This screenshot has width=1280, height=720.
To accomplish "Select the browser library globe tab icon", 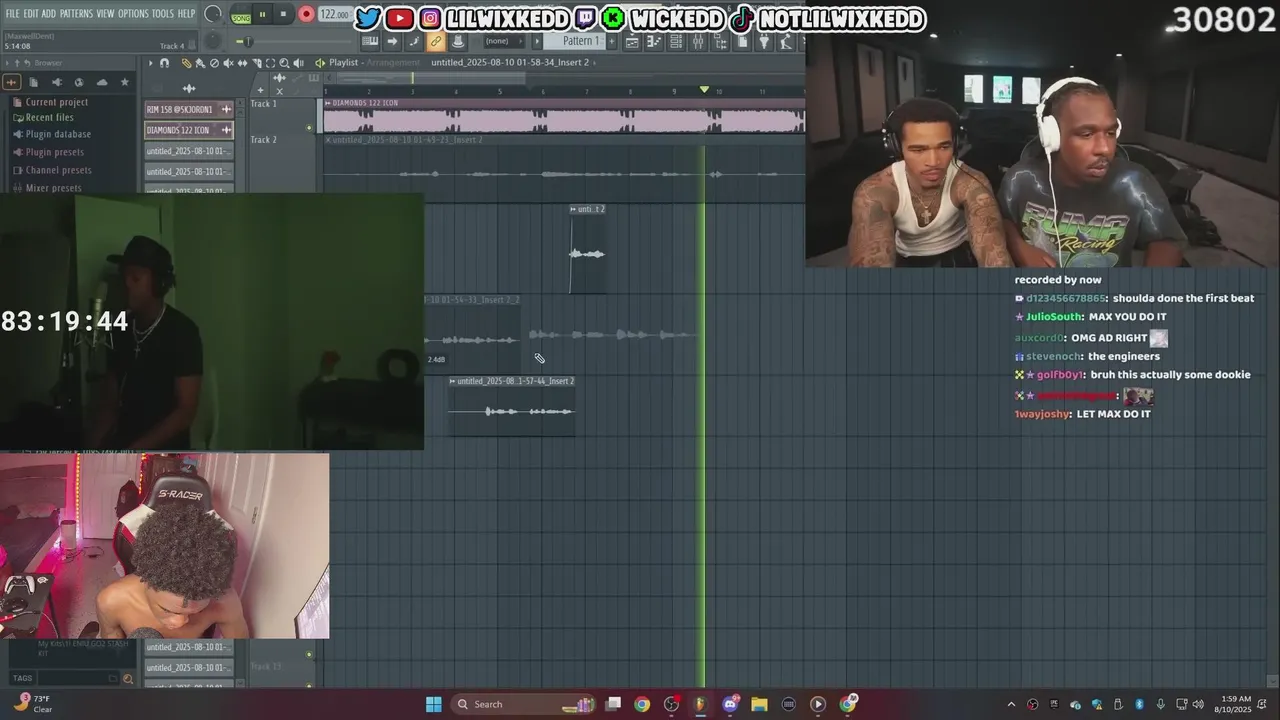I will [79, 82].
